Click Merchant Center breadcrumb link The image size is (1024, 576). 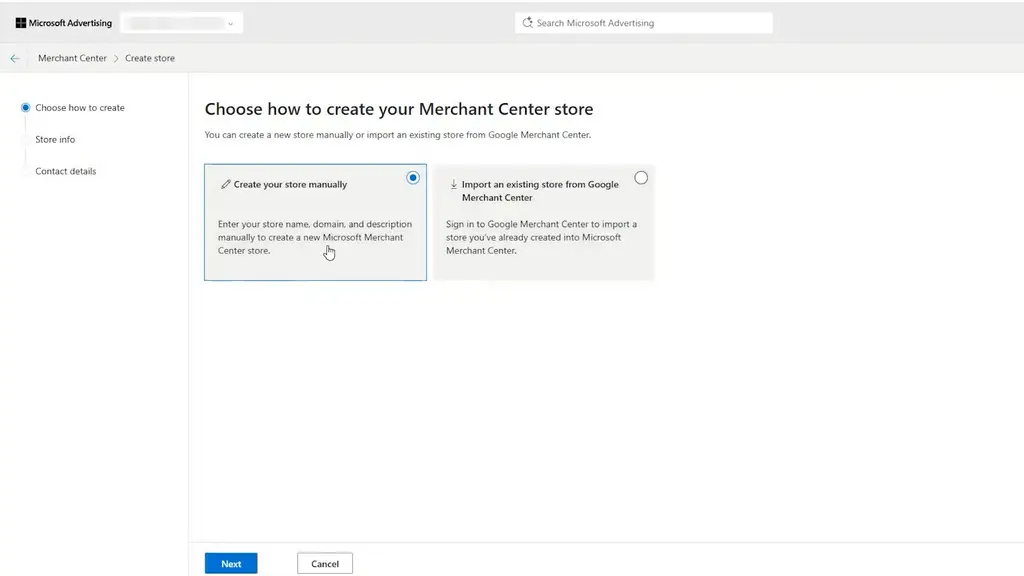72,58
